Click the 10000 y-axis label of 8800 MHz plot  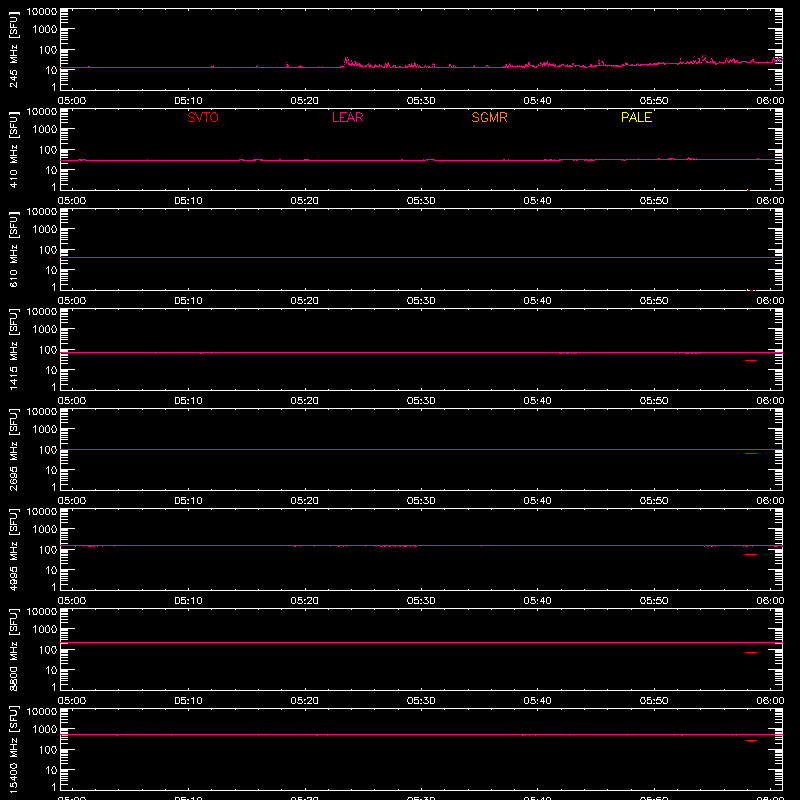42,612
